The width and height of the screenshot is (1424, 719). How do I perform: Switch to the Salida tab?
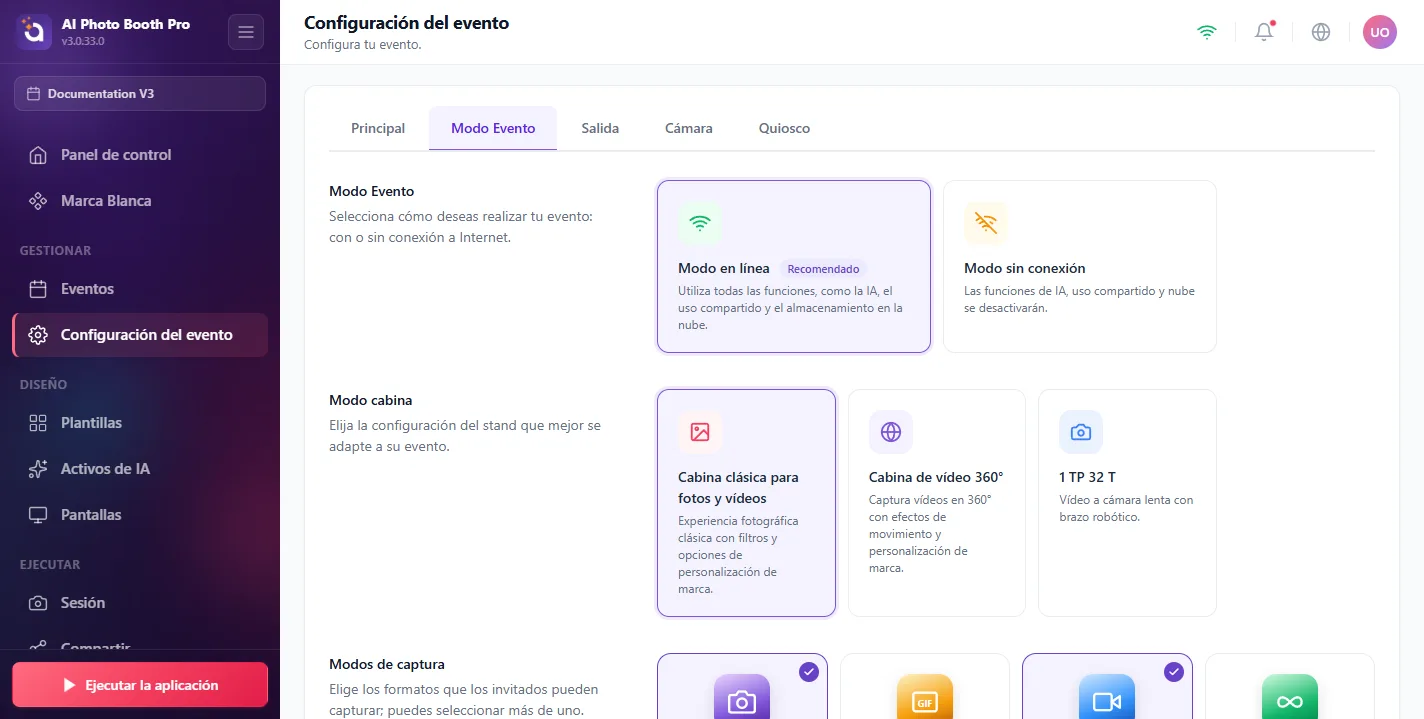click(x=600, y=128)
